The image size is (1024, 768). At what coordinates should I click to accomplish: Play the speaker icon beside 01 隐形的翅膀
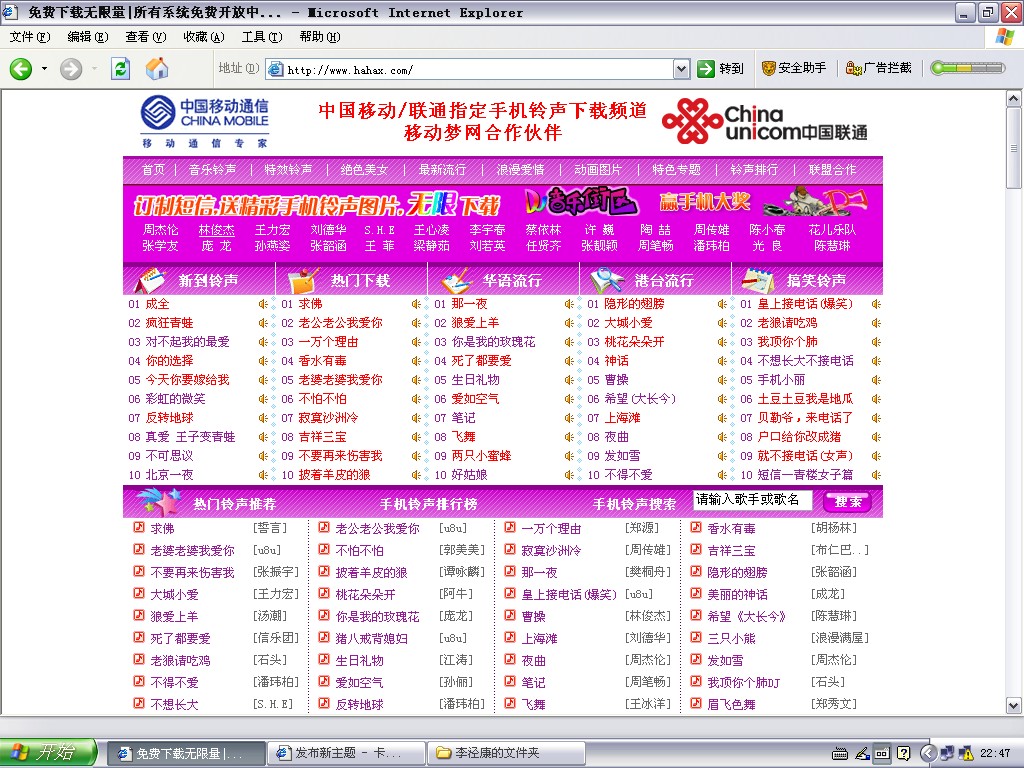pos(722,304)
